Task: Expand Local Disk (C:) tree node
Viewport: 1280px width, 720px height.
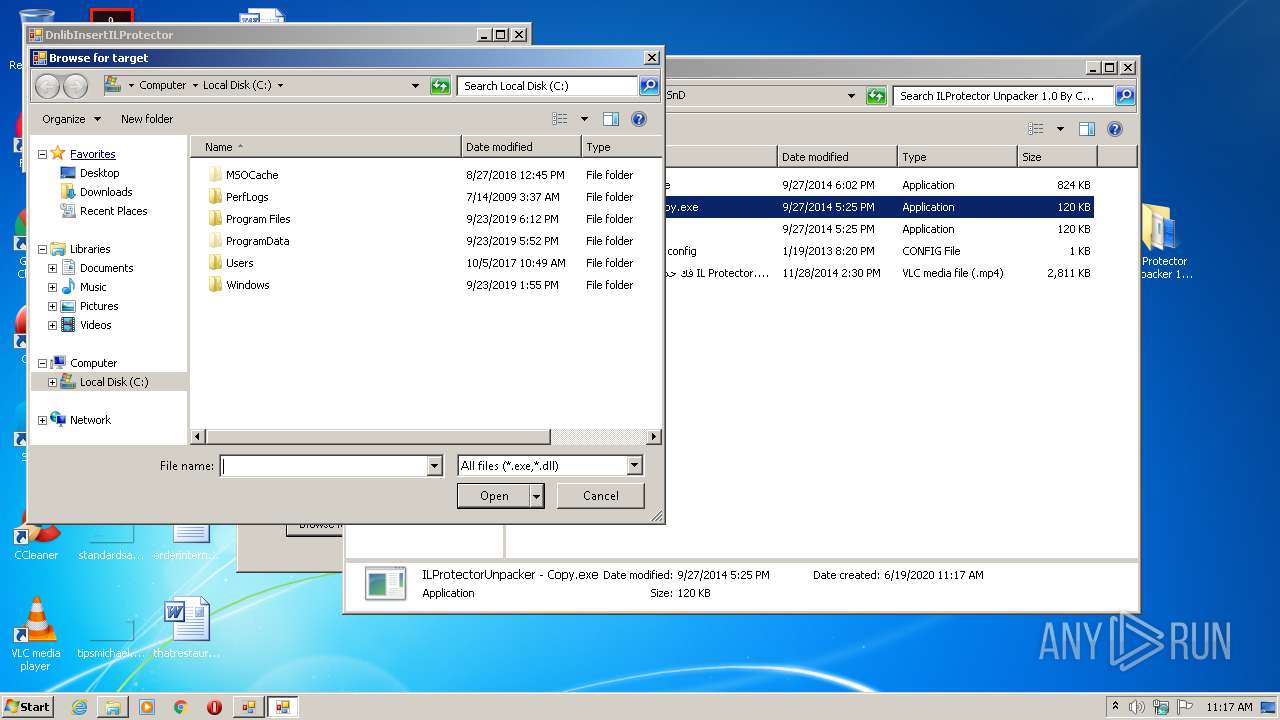Action: pos(53,382)
